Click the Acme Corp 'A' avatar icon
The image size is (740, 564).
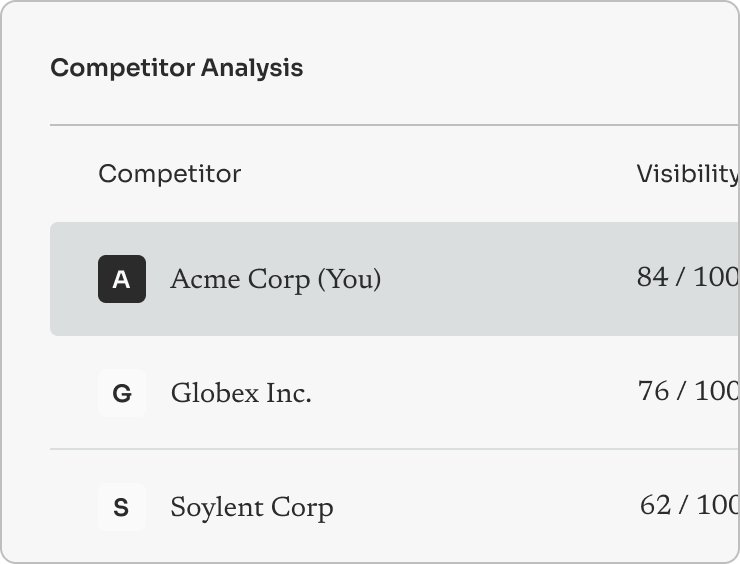(x=122, y=279)
